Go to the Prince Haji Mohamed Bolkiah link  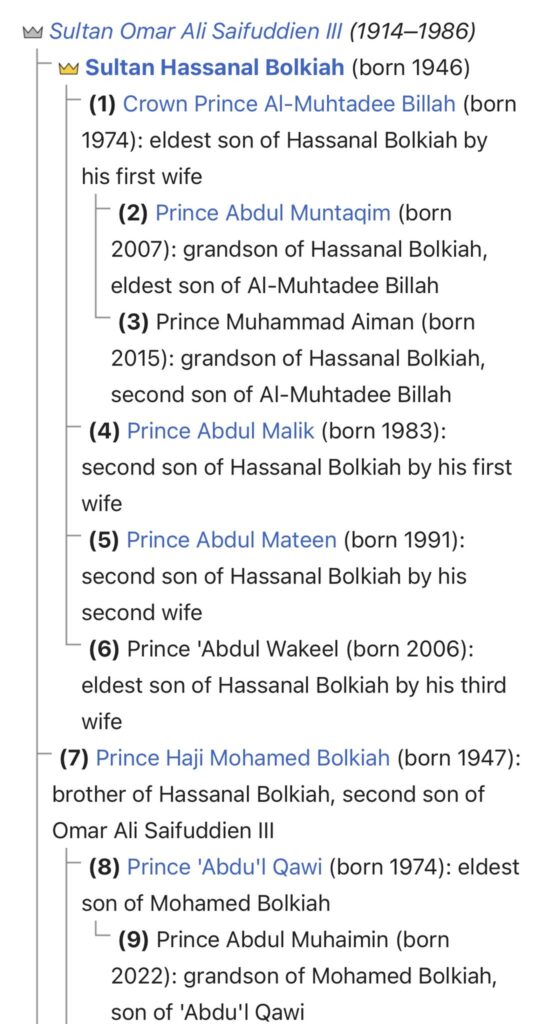click(x=243, y=758)
